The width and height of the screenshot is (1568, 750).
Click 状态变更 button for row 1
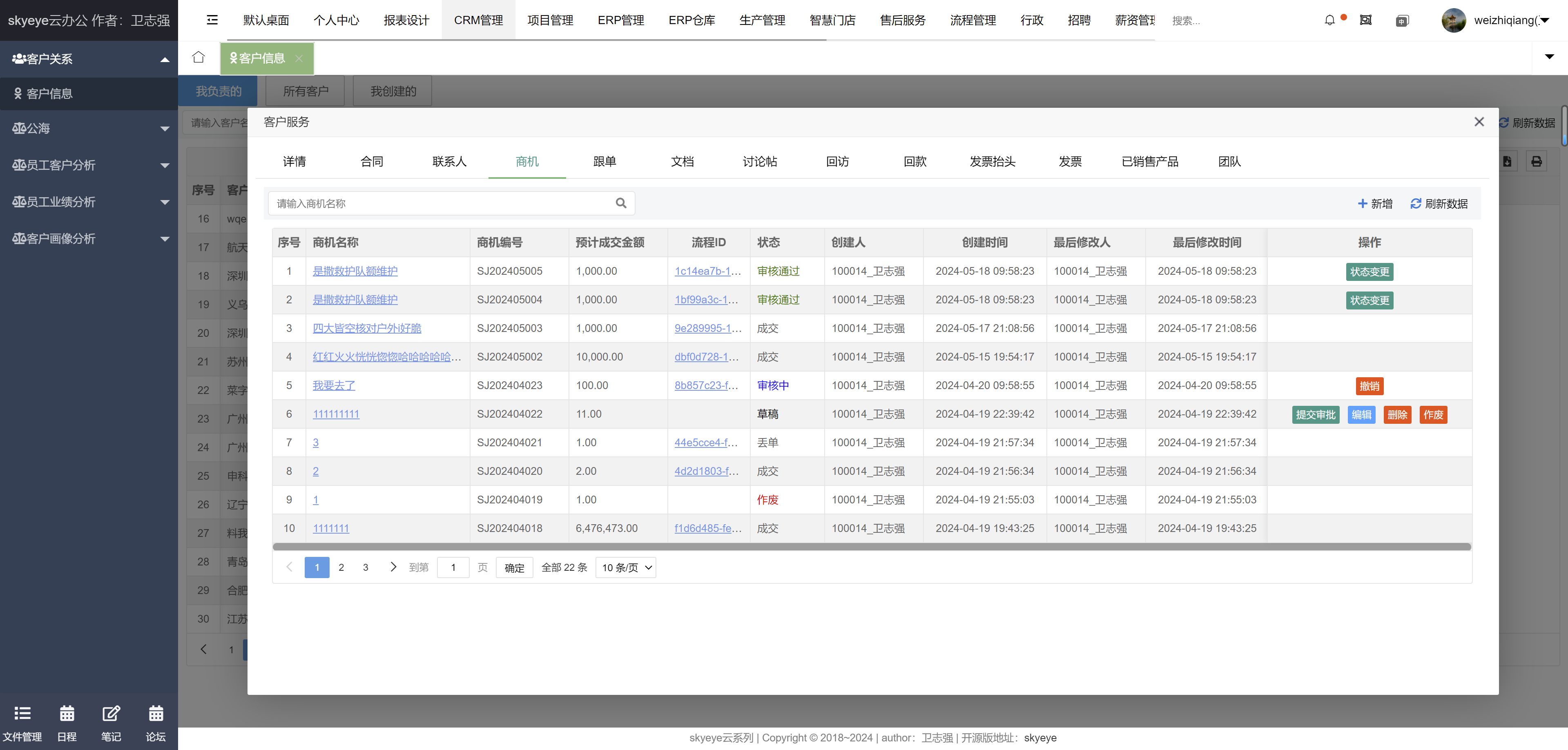click(1371, 271)
